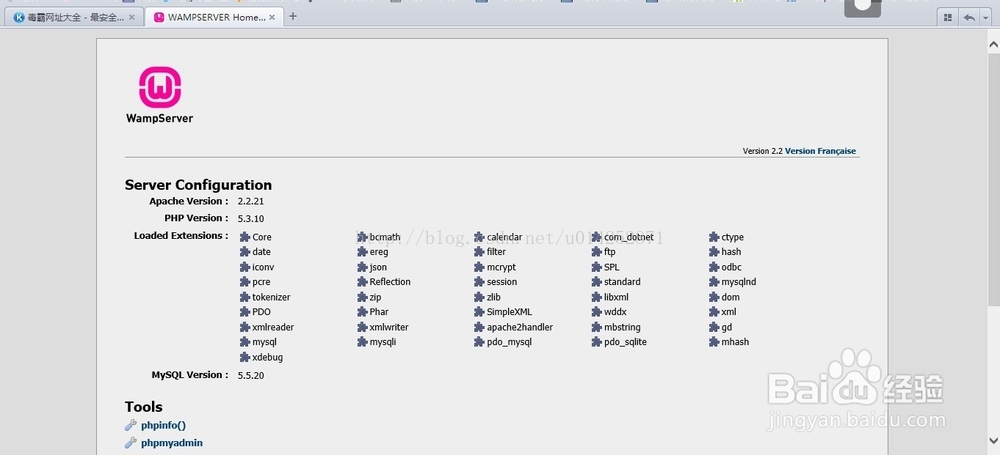The height and width of the screenshot is (455, 1000).
Task: Click the scrollbar down arrow
Action: click(993, 440)
